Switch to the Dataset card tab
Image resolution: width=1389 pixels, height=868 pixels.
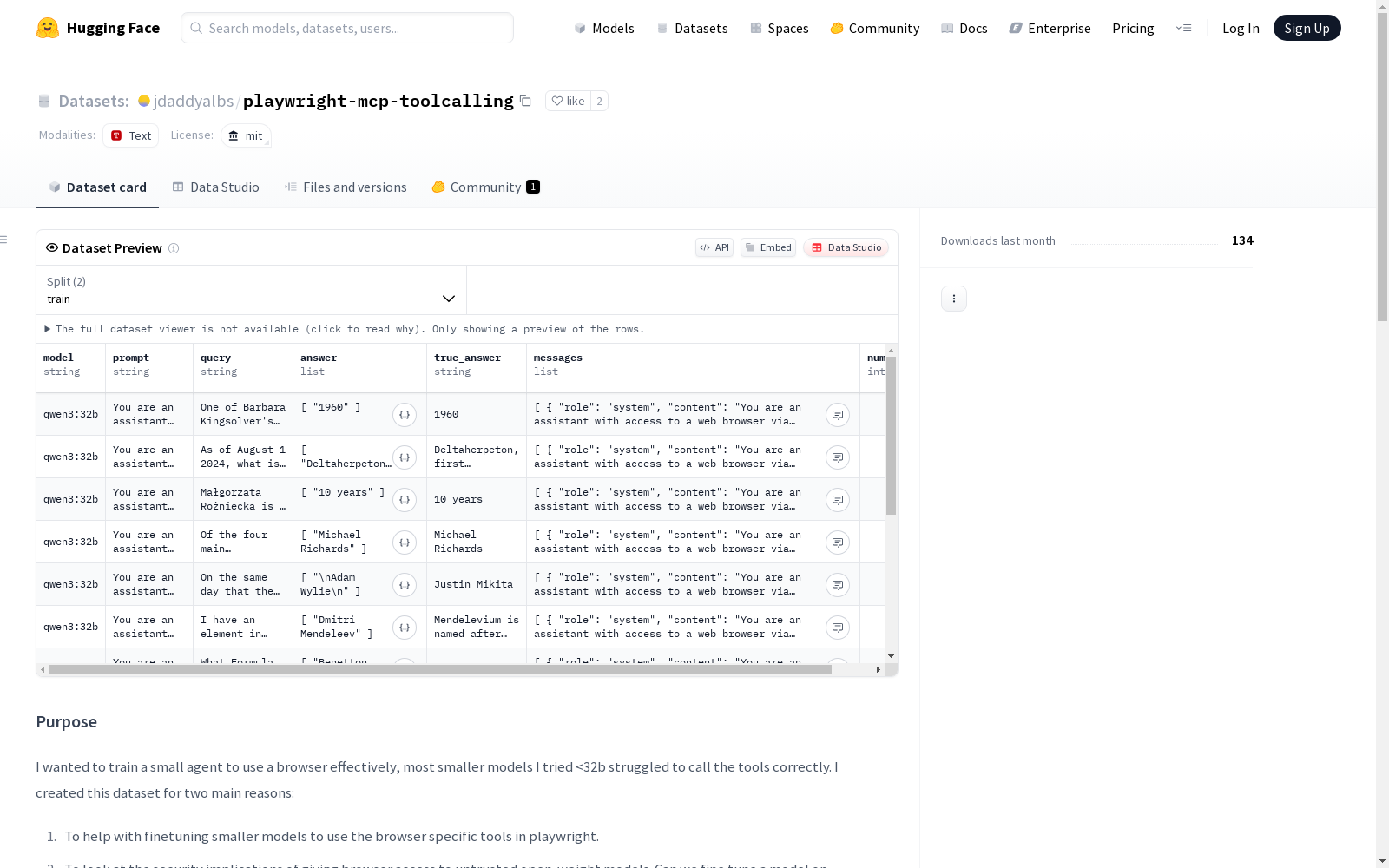pos(97,187)
